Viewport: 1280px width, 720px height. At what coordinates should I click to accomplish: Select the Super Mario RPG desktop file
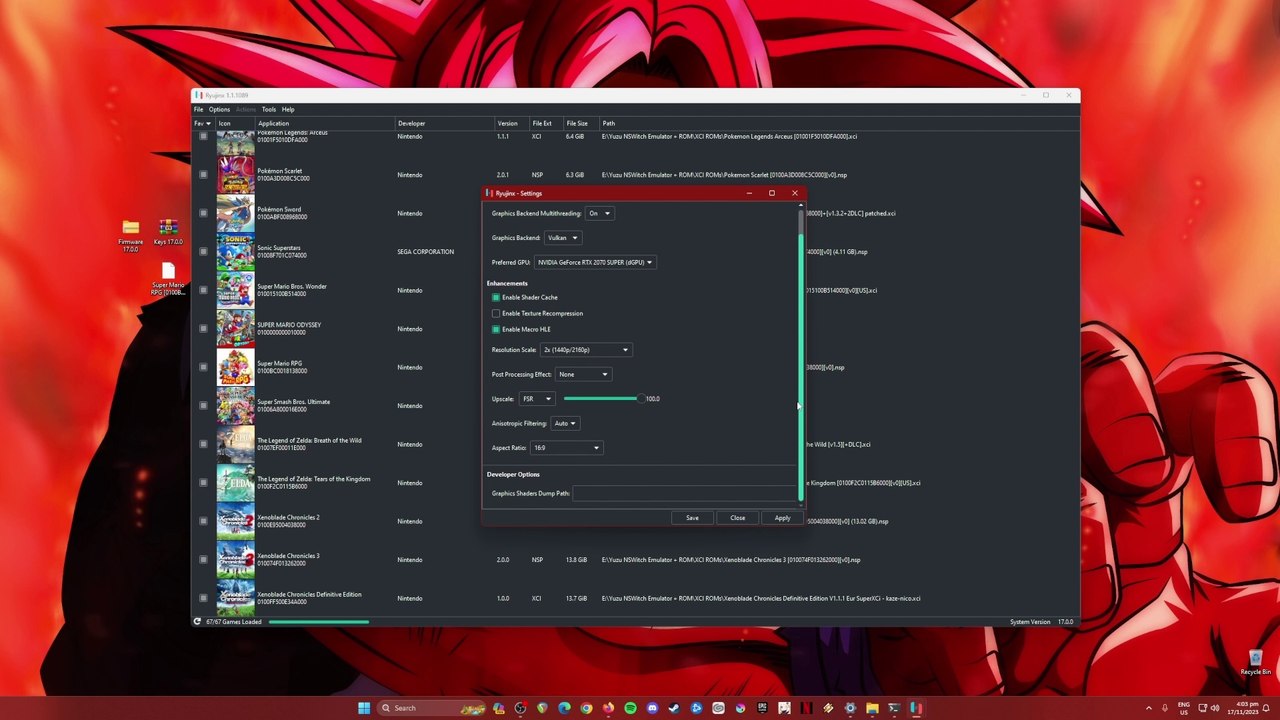[168, 280]
